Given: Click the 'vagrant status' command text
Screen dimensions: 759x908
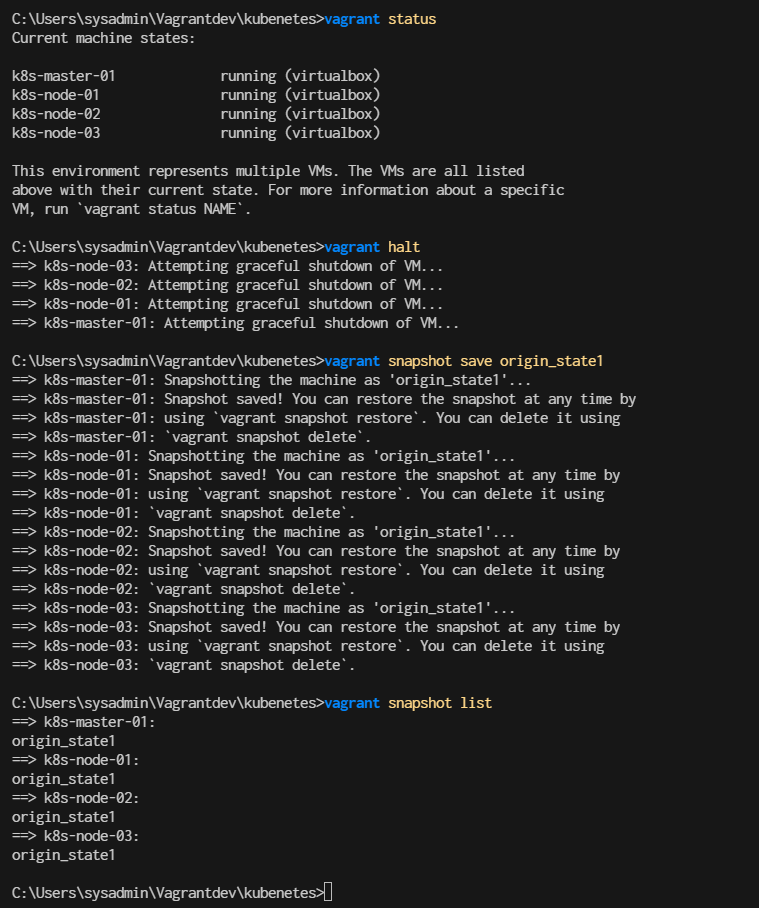Looking at the screenshot, I should 380,19.
